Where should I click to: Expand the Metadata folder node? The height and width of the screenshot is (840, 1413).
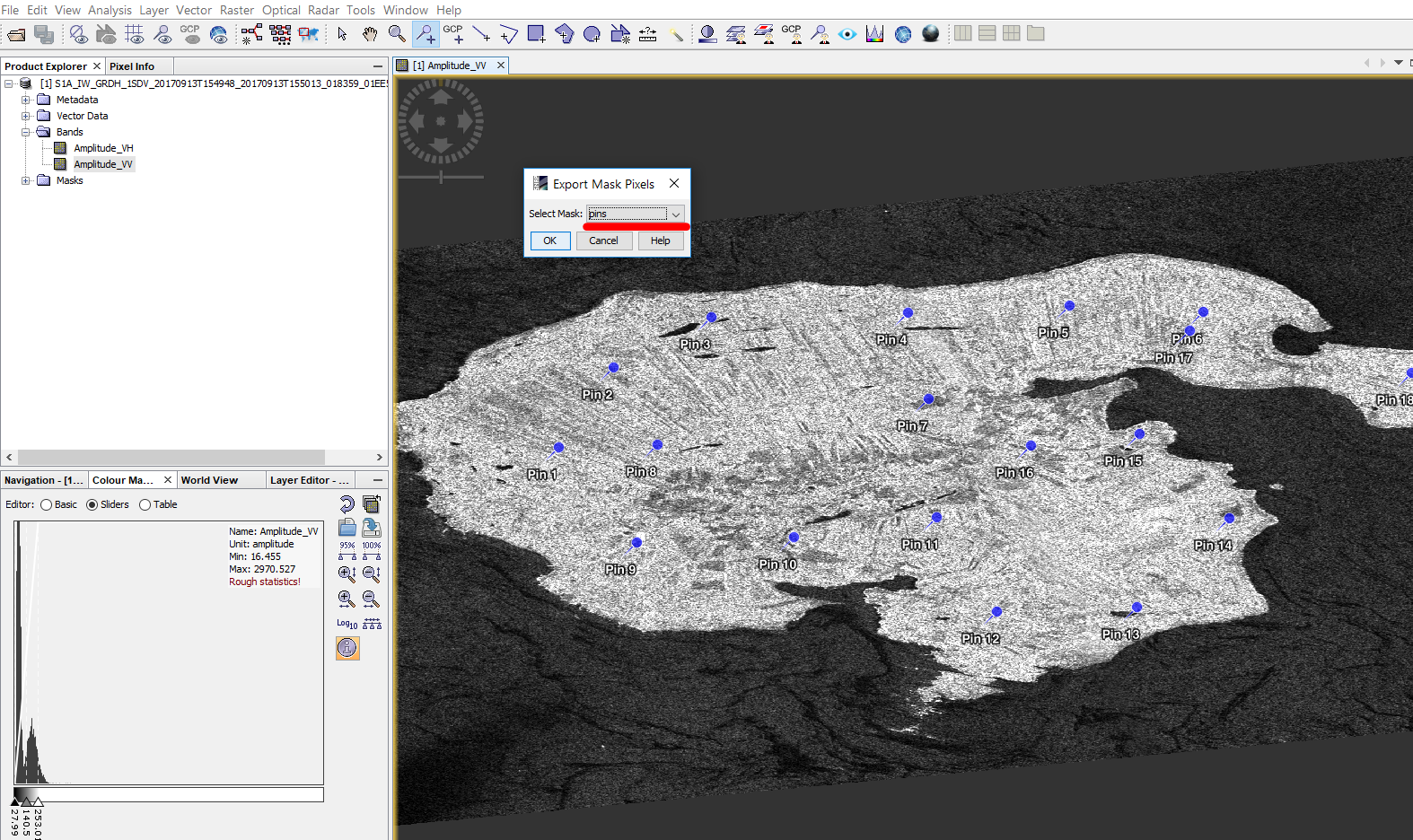pyautogui.click(x=26, y=100)
